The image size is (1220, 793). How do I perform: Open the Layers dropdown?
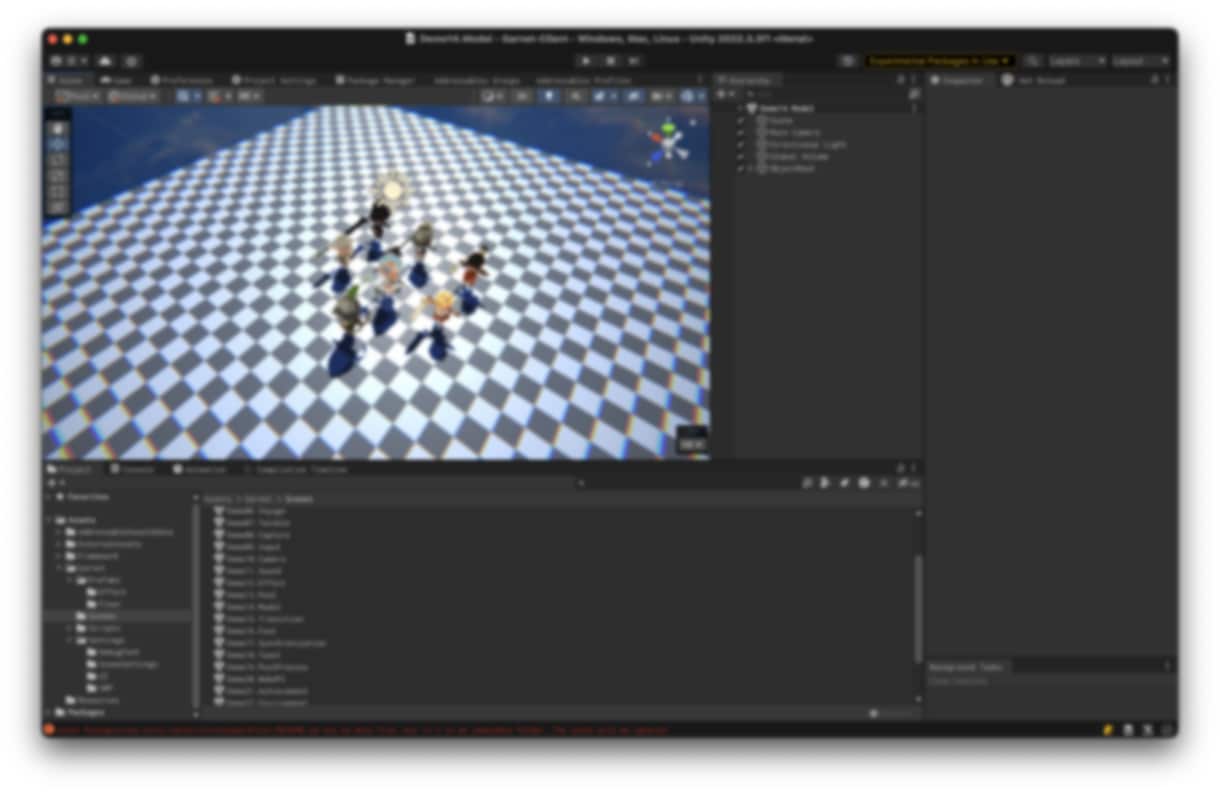tap(1077, 61)
